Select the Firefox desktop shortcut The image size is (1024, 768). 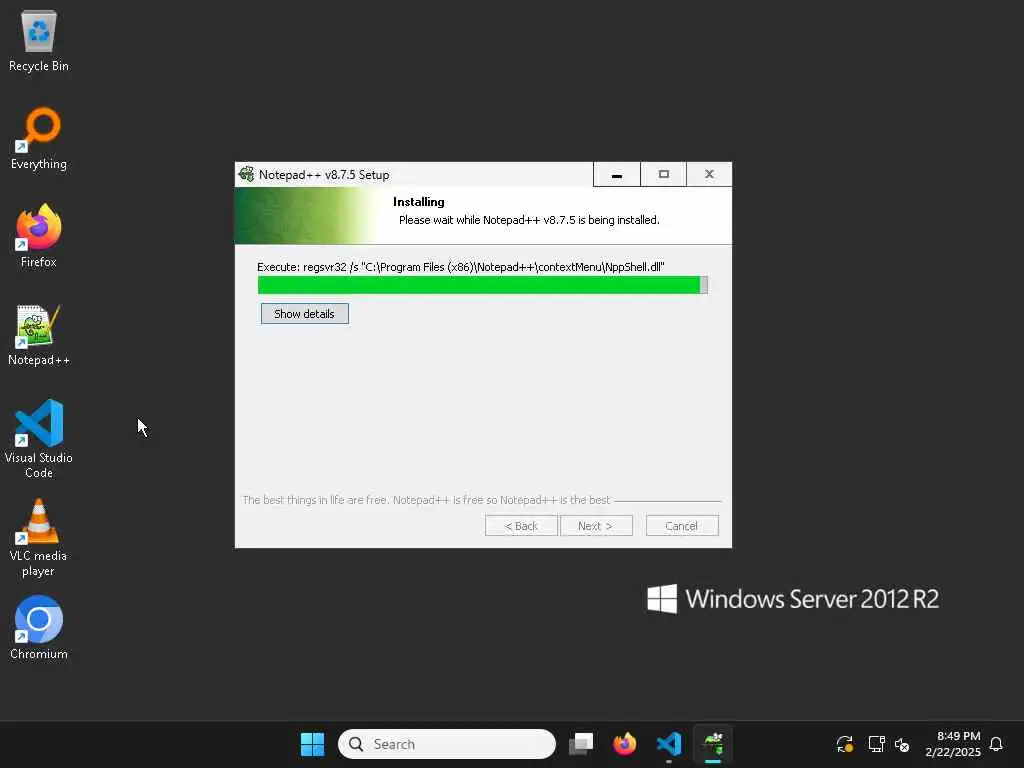[x=39, y=236]
